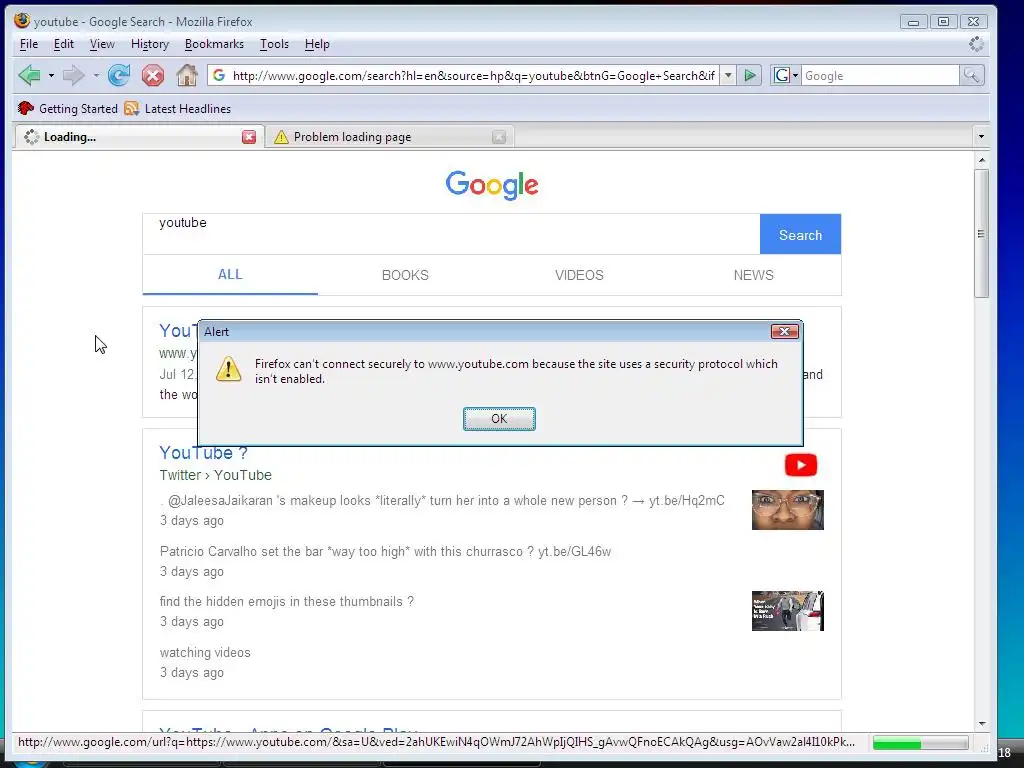Open the hidden emojis tweet thumbnail
Screen dimensions: 1024x768
tap(788, 611)
